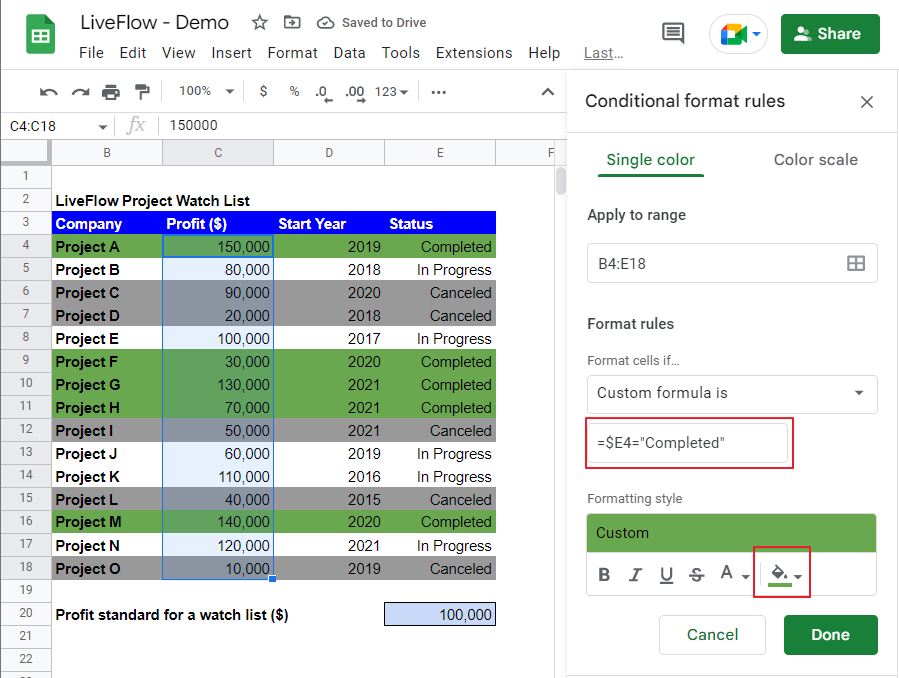The width and height of the screenshot is (899, 678).
Task: Select column C header
Action: click(x=218, y=153)
